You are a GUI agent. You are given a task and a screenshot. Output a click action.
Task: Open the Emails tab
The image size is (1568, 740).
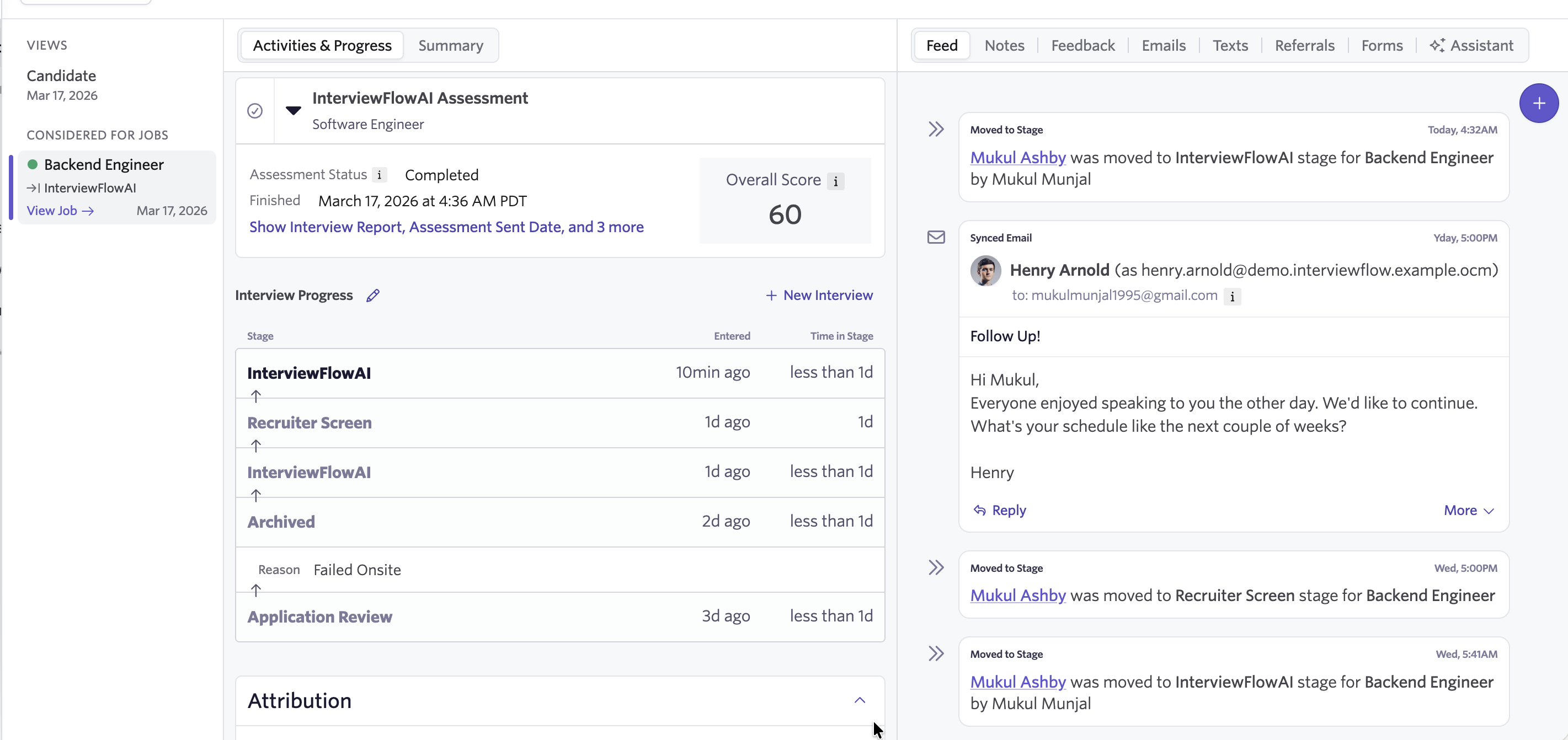tap(1163, 46)
